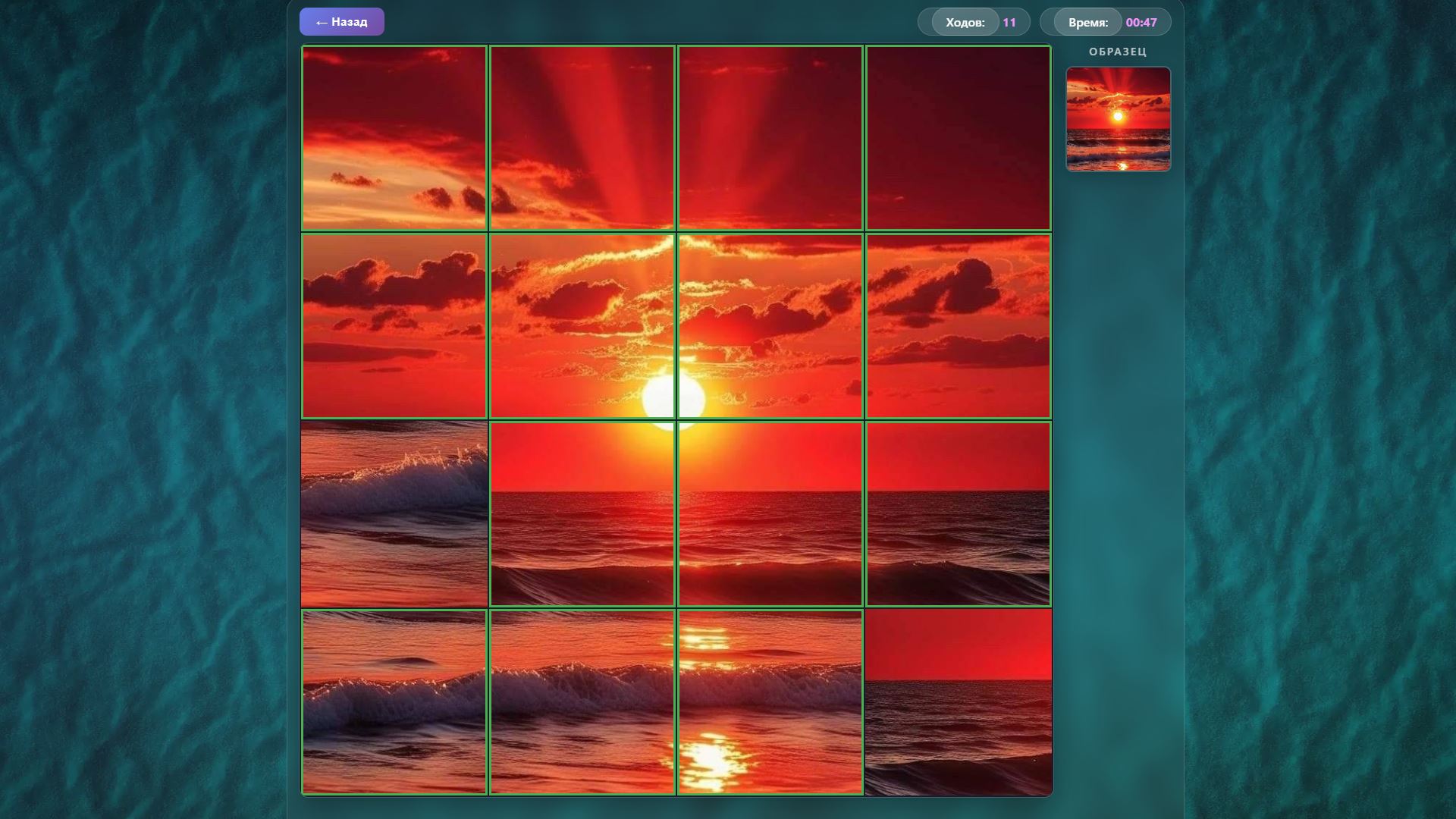Select the bottom-row first tile with foamy wave
This screenshot has width=1456, height=819.
[394, 702]
